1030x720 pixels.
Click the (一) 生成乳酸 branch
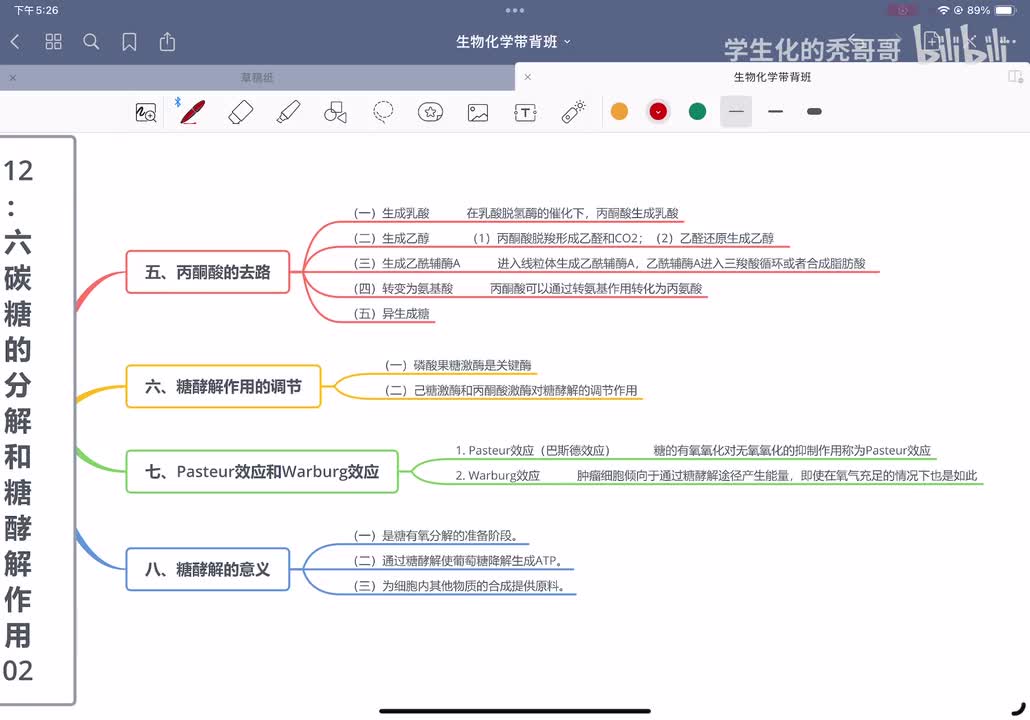[392, 213]
